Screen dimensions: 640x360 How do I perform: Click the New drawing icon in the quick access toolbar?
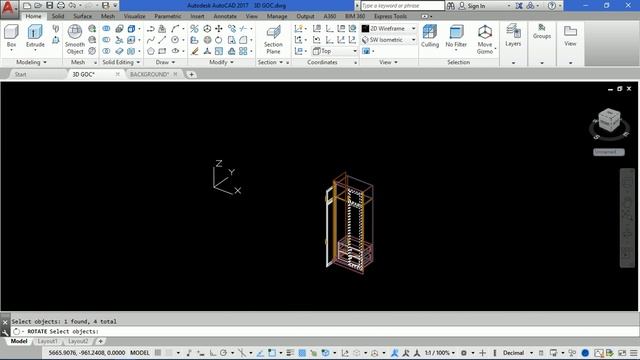tap(27, 5)
